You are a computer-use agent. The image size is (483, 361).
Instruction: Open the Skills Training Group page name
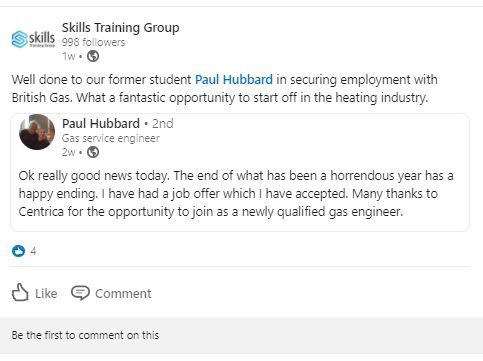pos(121,28)
